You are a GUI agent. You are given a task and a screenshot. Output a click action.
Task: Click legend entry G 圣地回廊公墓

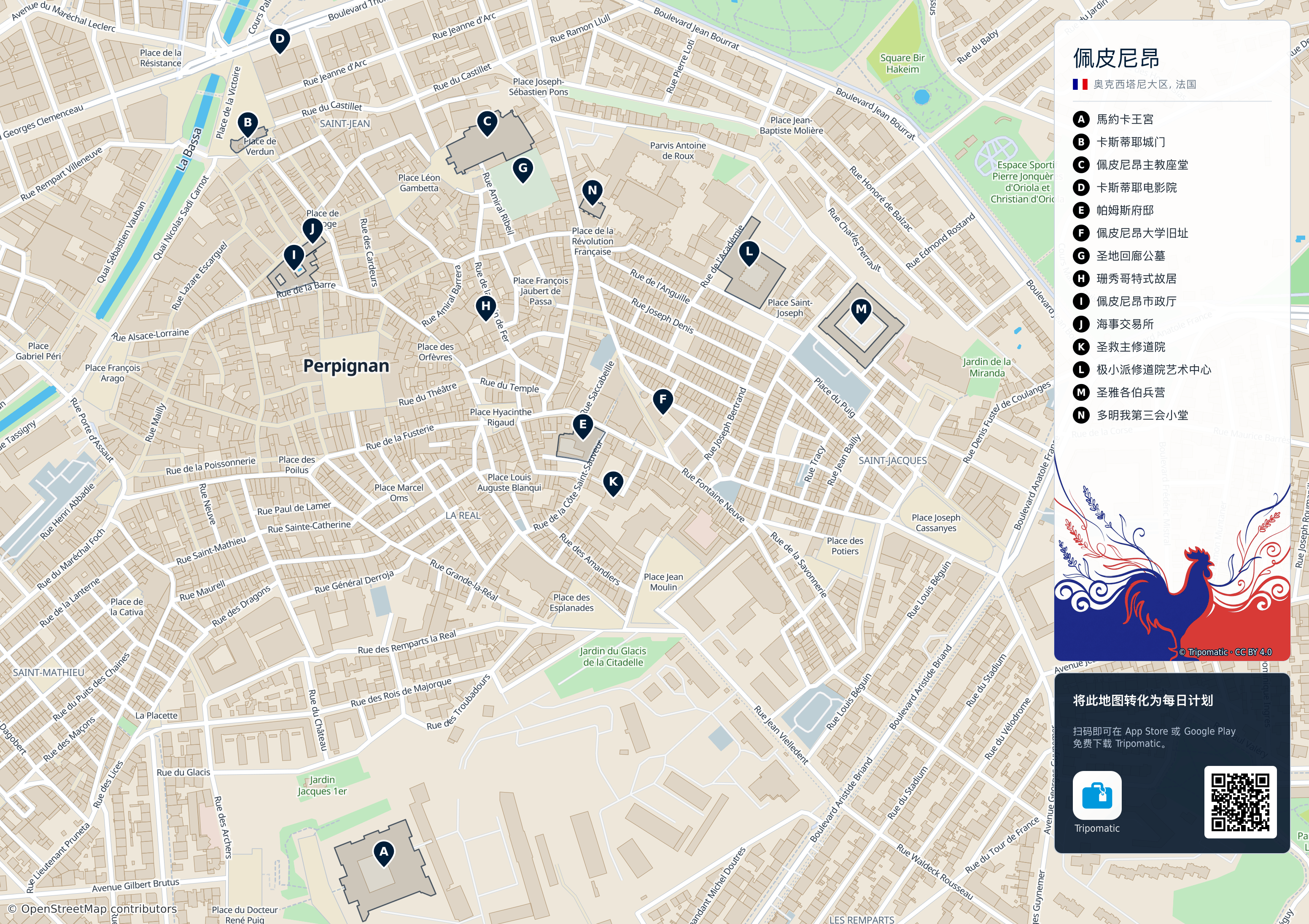coord(1119,256)
